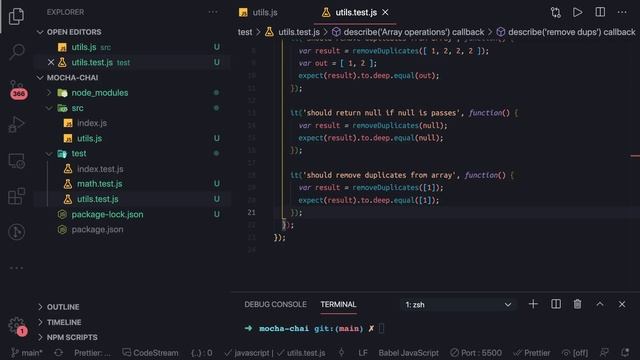Open the Extensions view
640x360 pixels.
pyautogui.click(x=16, y=196)
